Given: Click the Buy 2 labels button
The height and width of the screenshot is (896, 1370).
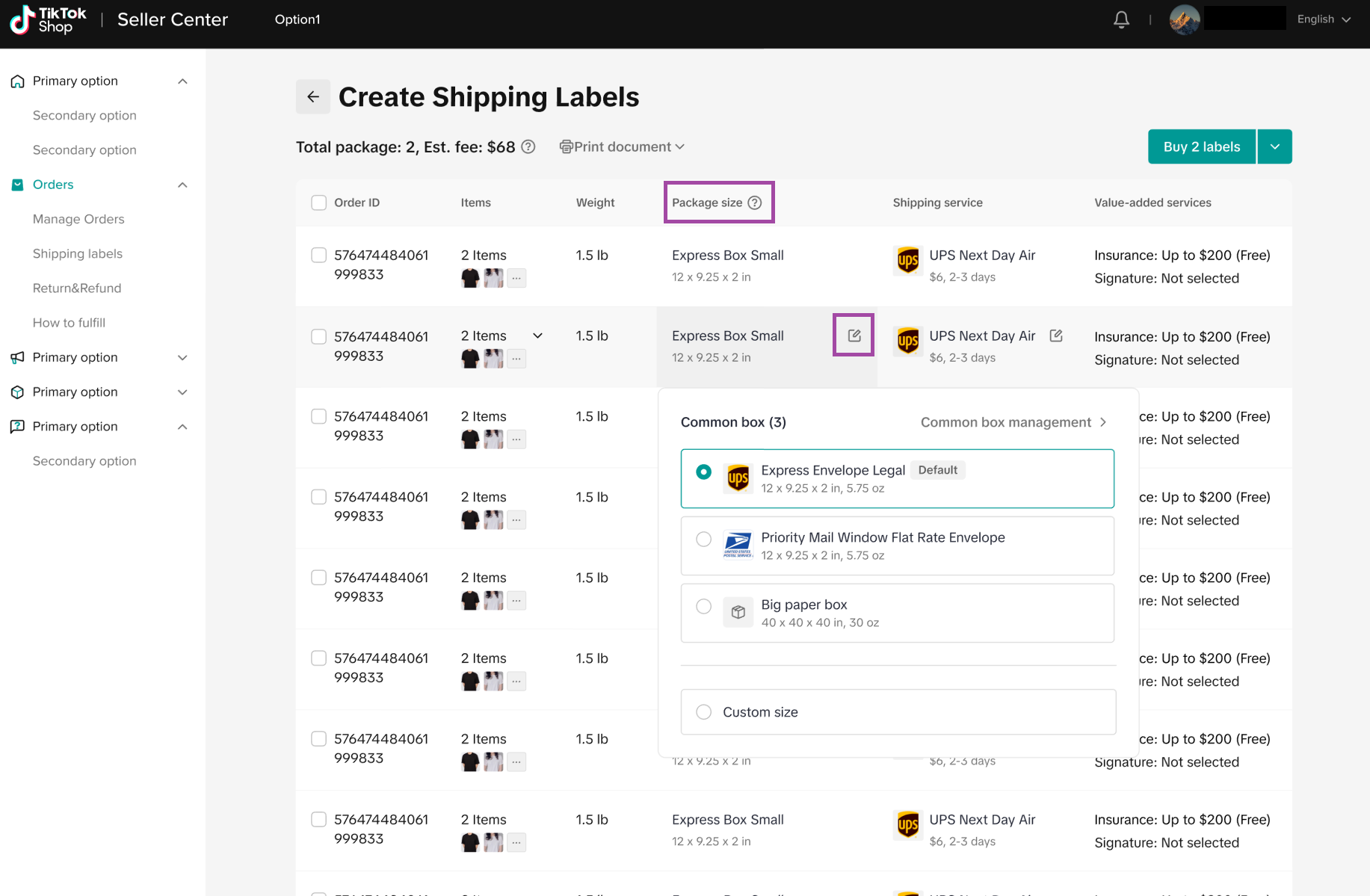Looking at the screenshot, I should tap(1201, 147).
